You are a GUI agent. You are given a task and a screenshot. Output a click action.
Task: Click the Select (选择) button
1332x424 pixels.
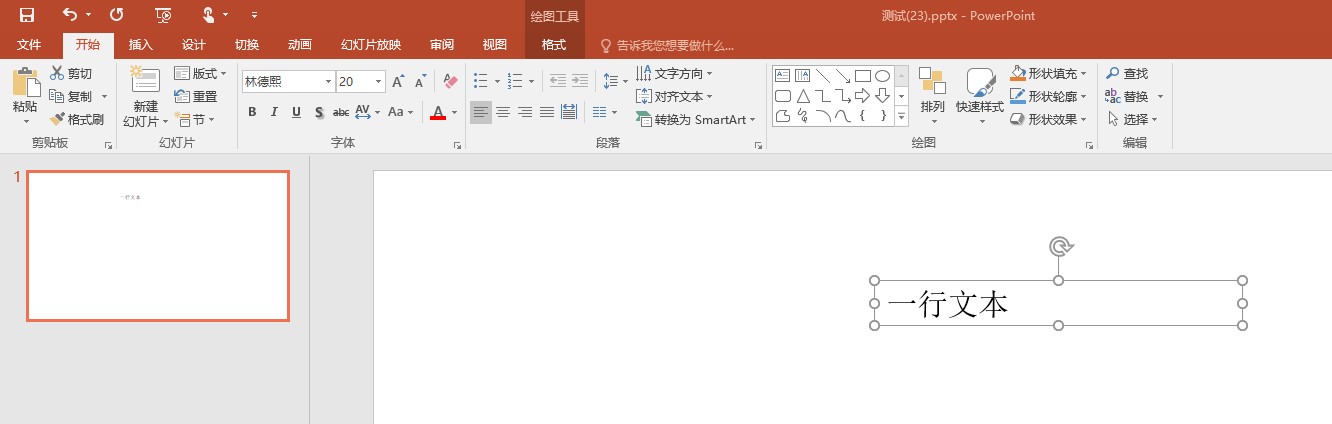(1132, 119)
